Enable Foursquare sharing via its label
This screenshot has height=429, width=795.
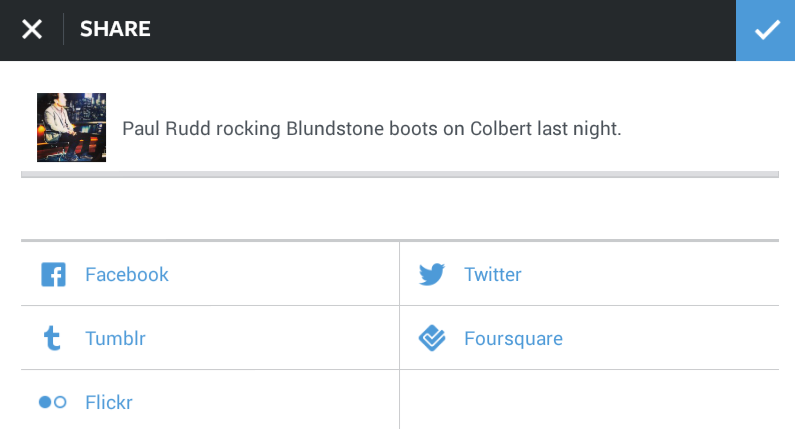[x=513, y=339]
